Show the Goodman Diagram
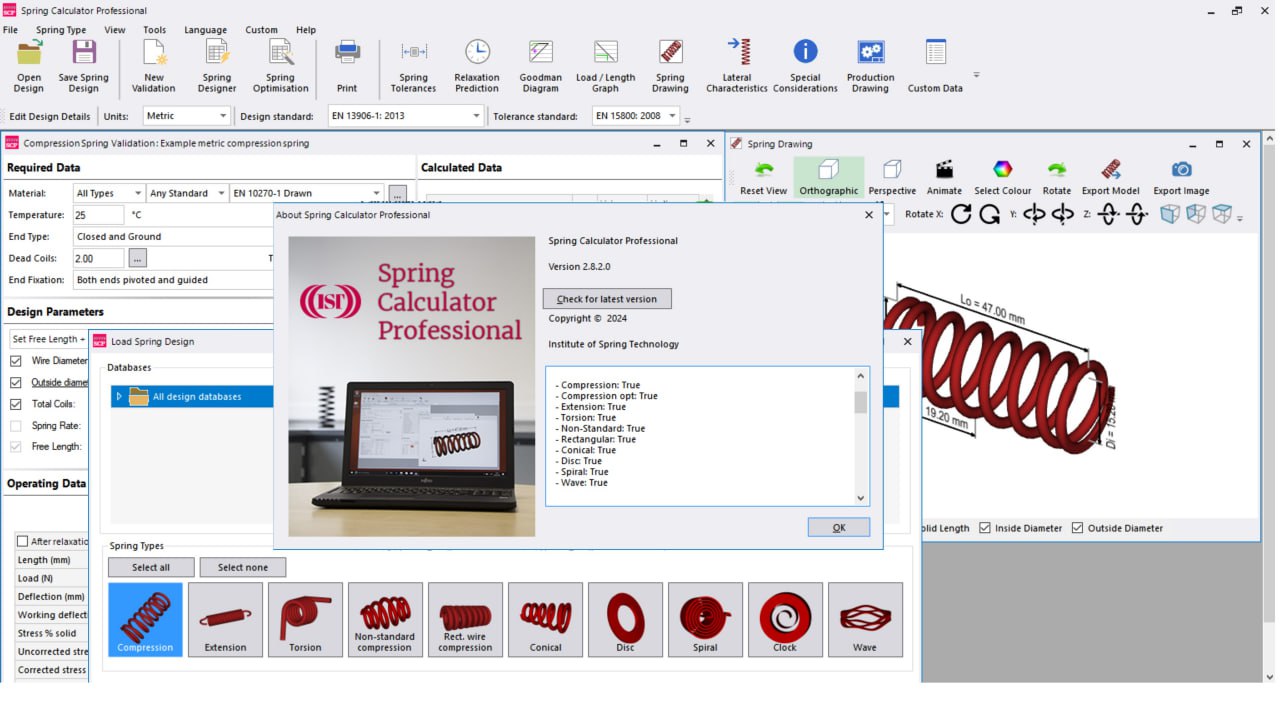 coord(541,67)
